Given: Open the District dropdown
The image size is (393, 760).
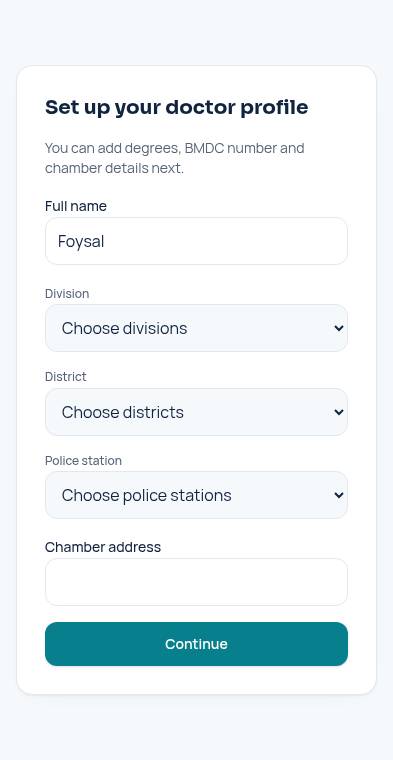Looking at the screenshot, I should tap(196, 412).
